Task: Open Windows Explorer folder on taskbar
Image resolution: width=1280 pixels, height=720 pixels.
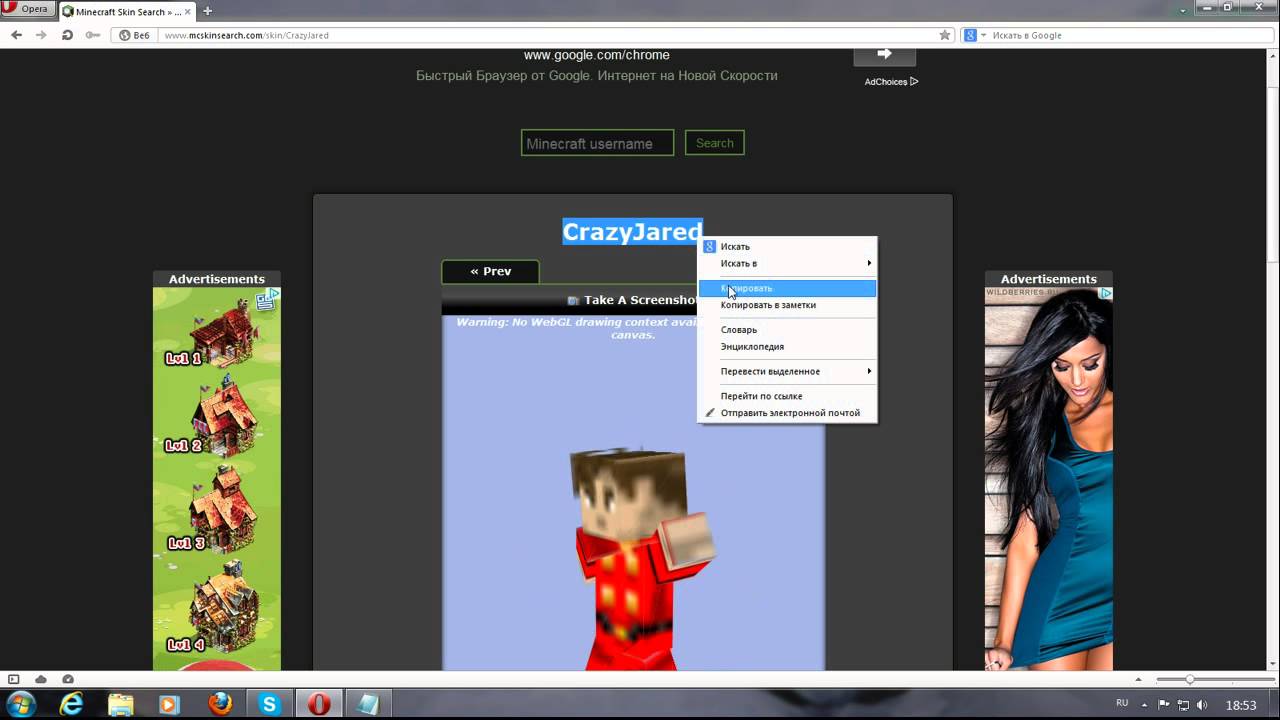Action: [120, 704]
